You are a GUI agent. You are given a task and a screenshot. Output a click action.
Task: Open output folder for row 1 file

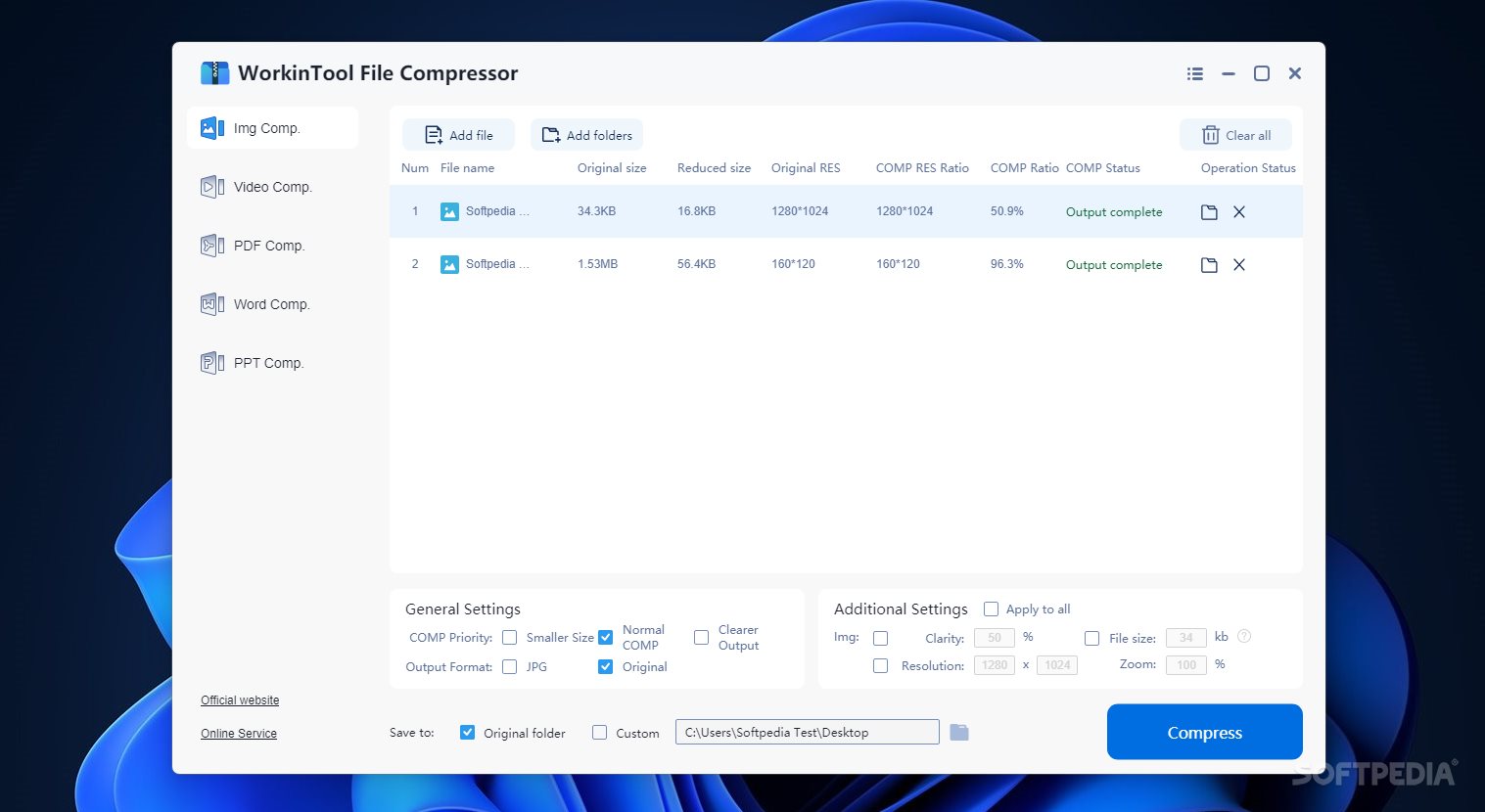[1209, 212]
